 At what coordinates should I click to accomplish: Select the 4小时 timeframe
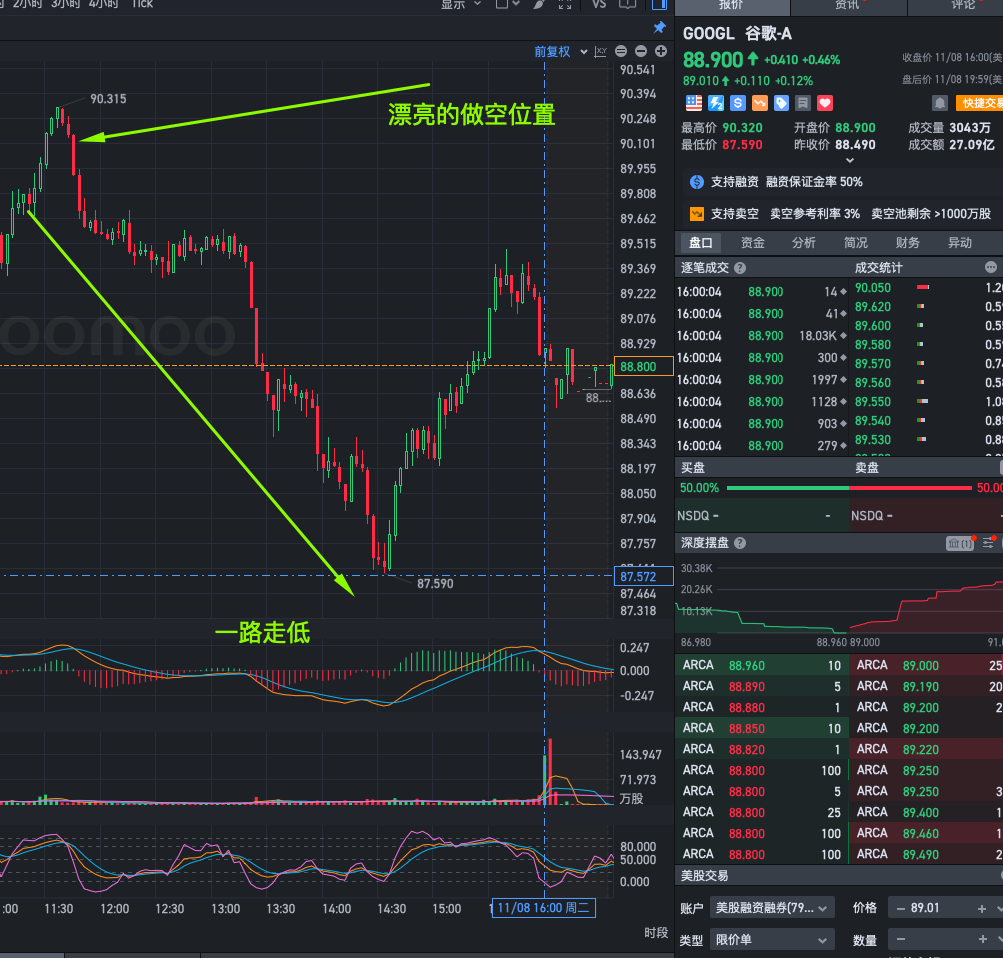tap(103, 4)
